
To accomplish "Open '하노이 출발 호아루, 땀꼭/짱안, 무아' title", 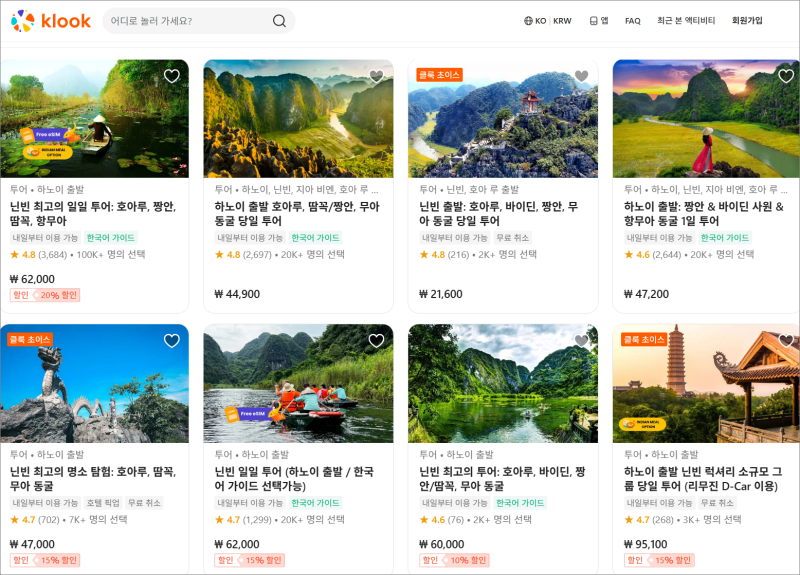I will pyautogui.click(x=297, y=214).
